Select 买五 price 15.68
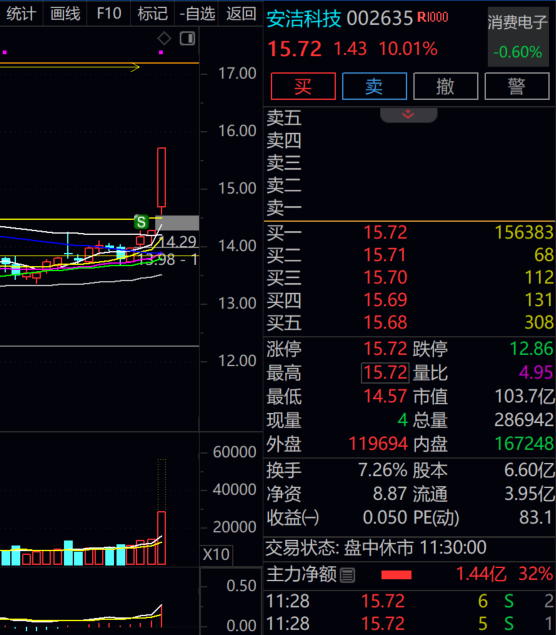 pyautogui.click(x=385, y=322)
